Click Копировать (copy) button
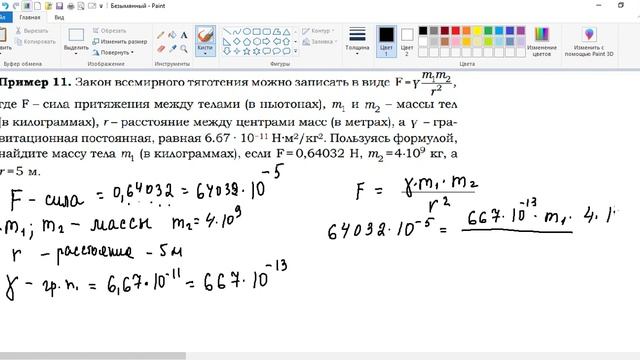Image resolution: width=640 pixels, height=360 pixels. (x=35, y=42)
